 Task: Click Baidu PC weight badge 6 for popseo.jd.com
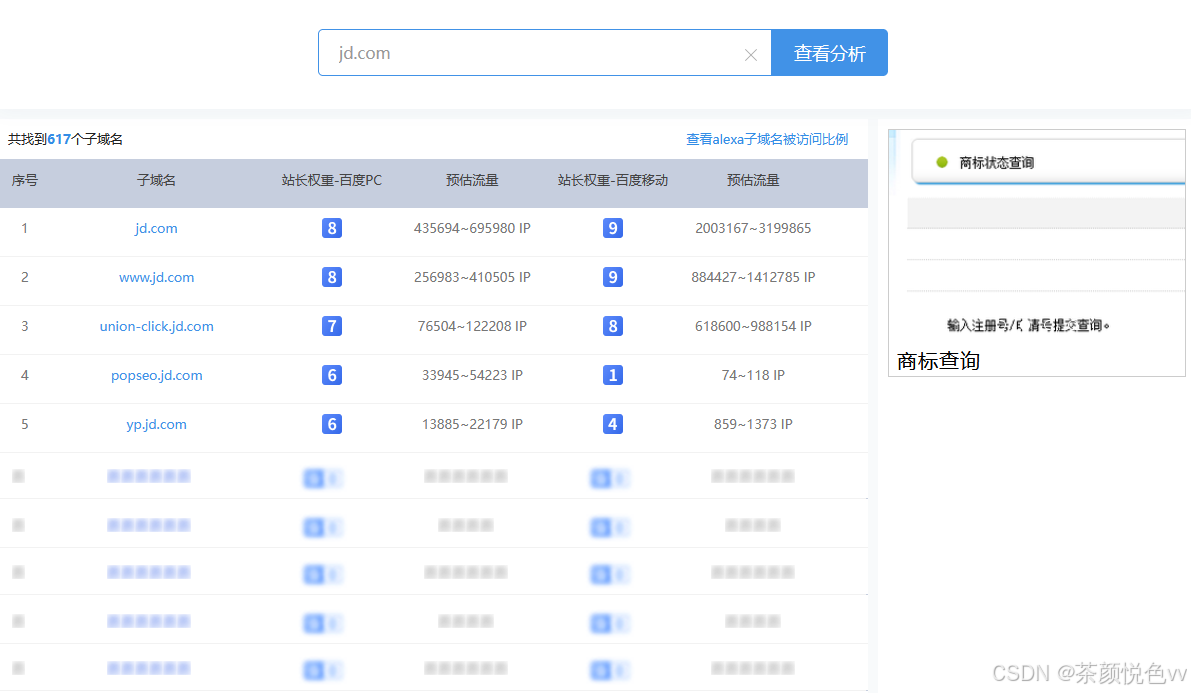332,375
